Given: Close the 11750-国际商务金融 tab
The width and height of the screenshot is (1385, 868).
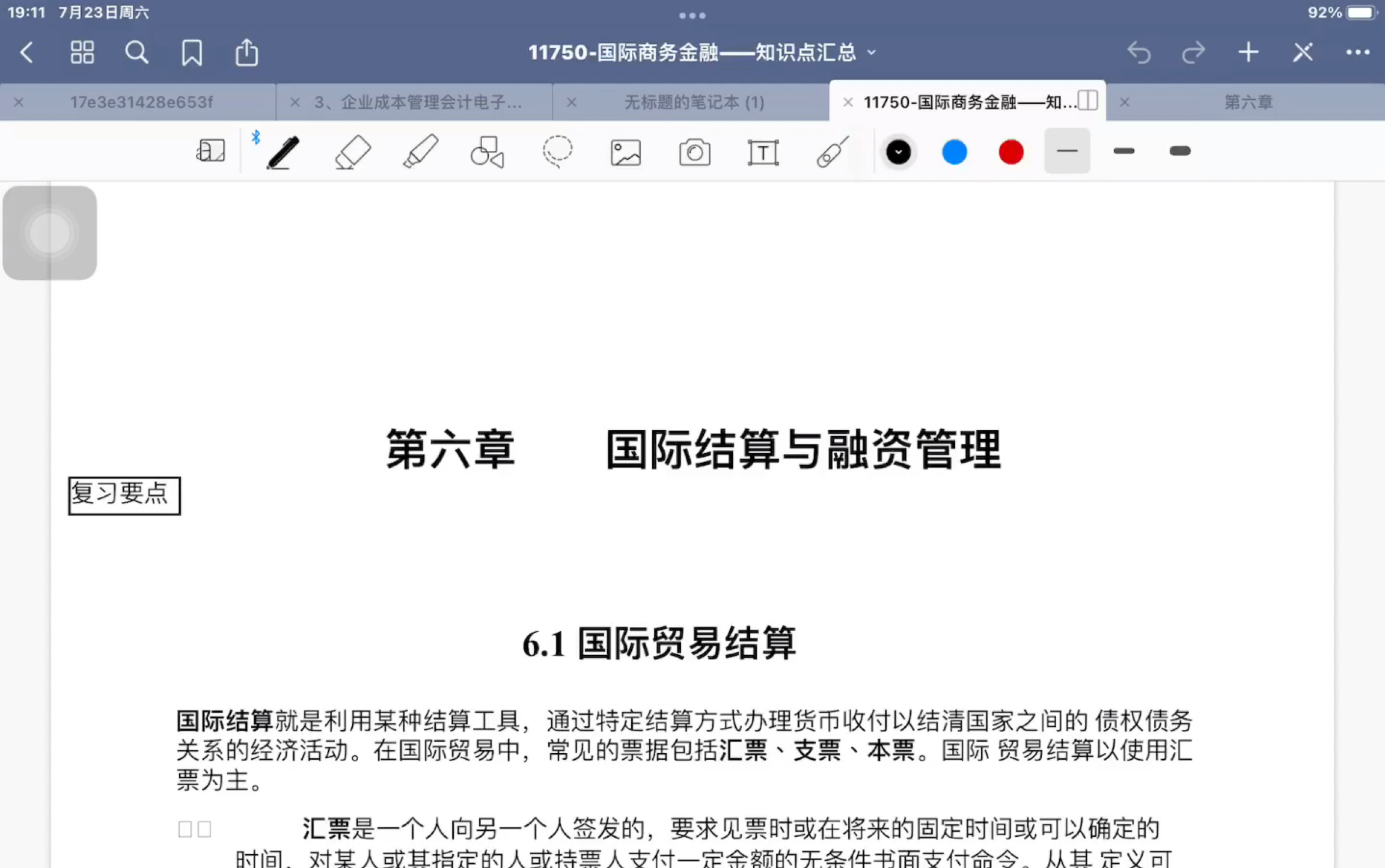Looking at the screenshot, I should click(848, 102).
